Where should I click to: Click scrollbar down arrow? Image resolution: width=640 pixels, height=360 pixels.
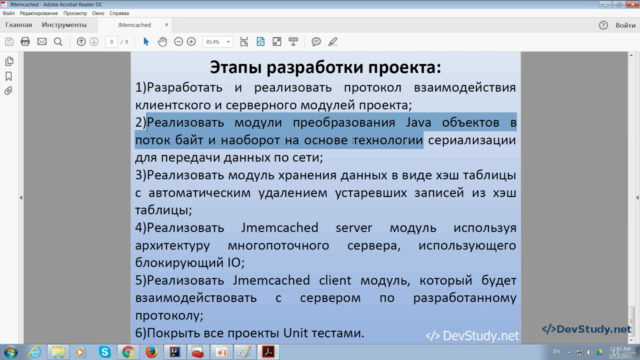(x=631, y=340)
